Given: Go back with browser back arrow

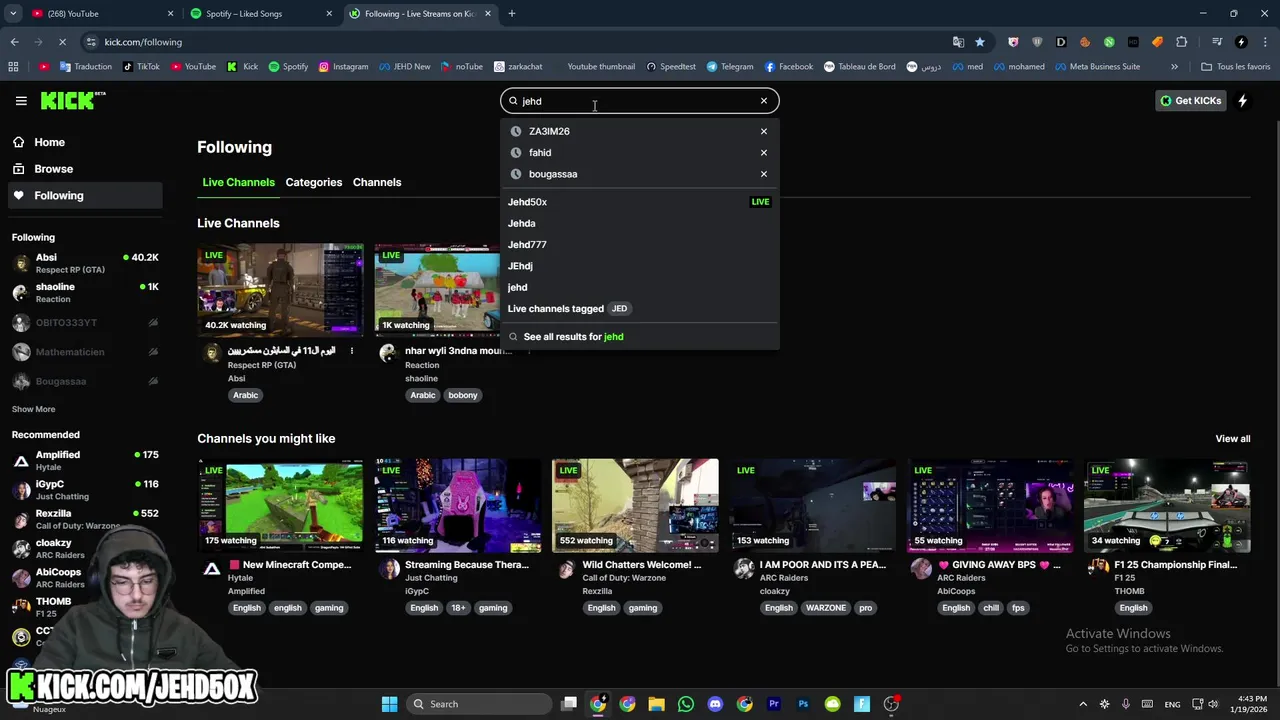Looking at the screenshot, I should (14, 42).
